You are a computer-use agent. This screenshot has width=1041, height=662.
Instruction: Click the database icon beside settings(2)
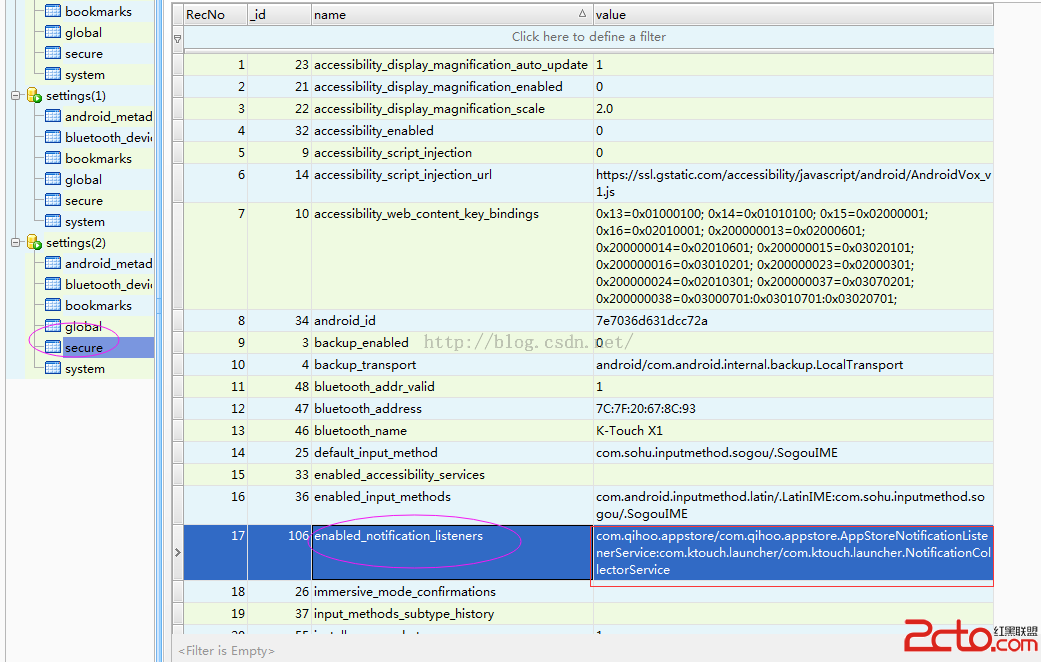click(x=33, y=243)
